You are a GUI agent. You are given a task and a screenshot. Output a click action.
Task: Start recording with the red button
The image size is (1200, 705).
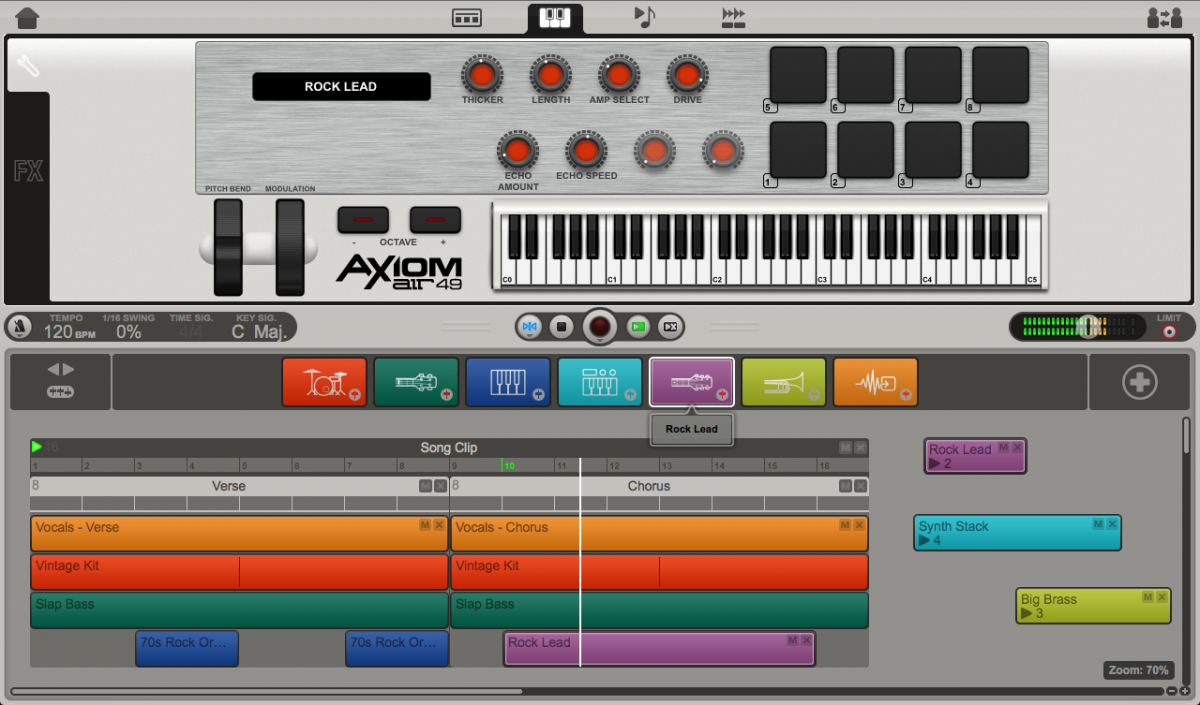click(x=600, y=326)
